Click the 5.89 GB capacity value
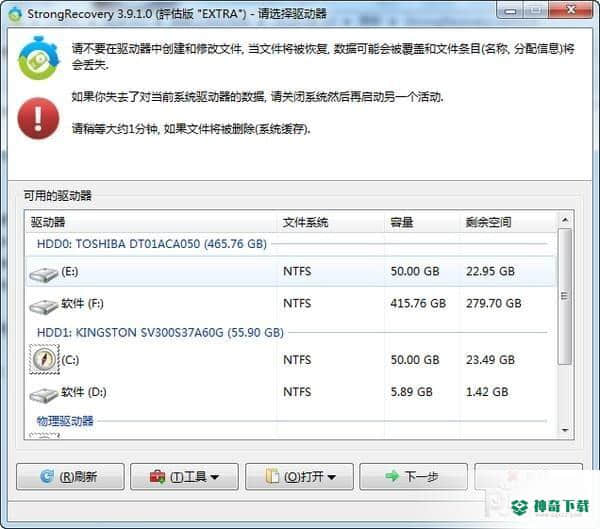 click(x=411, y=392)
